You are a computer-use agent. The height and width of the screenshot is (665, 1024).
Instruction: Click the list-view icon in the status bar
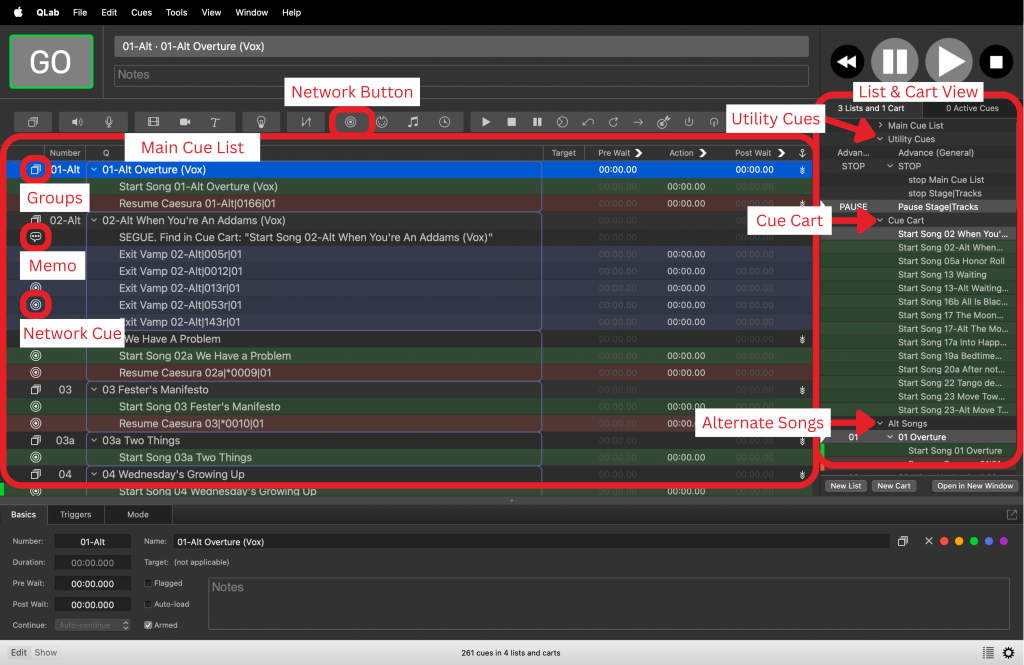(x=988, y=653)
